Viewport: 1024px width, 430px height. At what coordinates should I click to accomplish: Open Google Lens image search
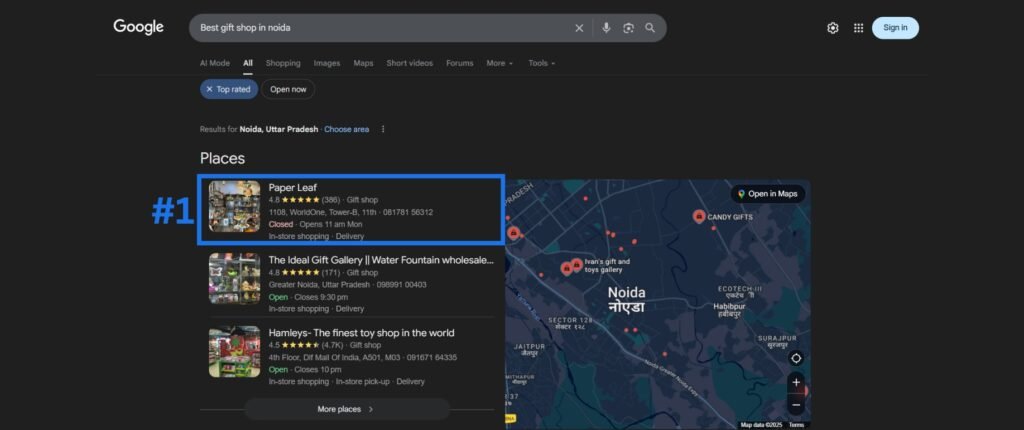pyautogui.click(x=628, y=28)
